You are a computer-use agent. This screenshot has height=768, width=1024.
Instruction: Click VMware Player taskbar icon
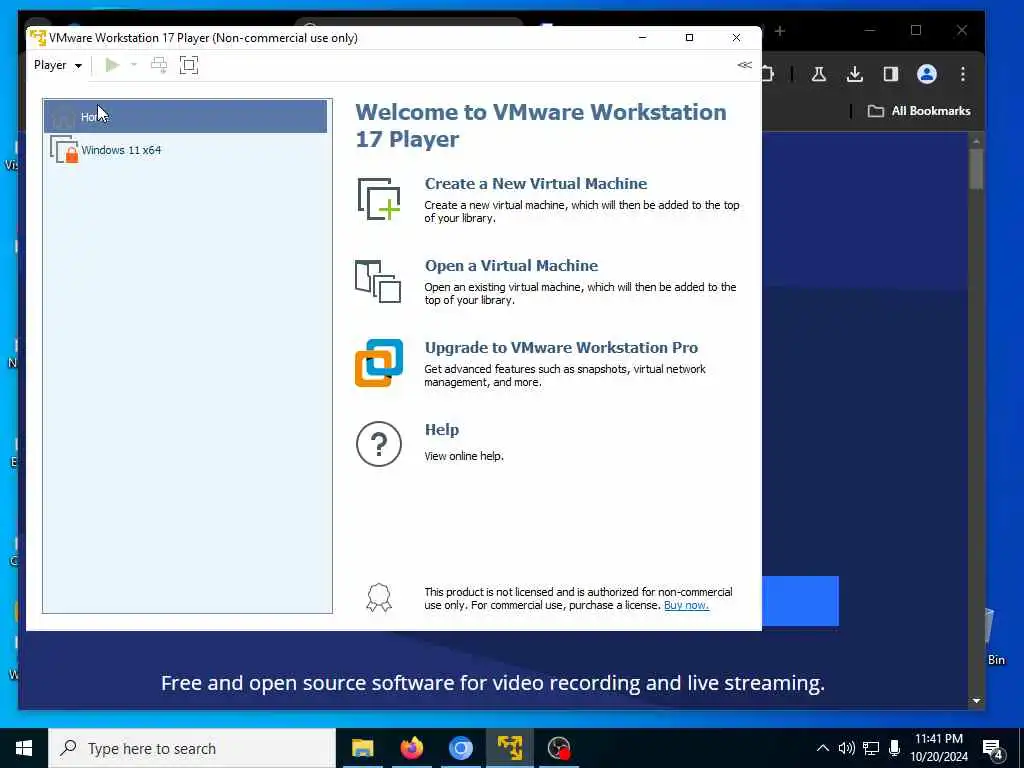pyautogui.click(x=509, y=748)
